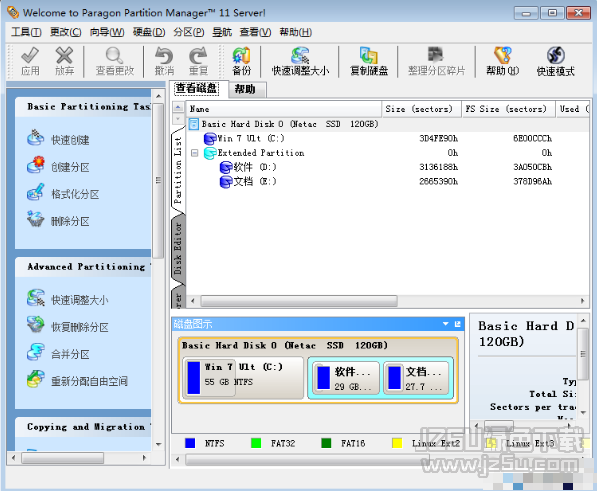Choose 删除分区 (Delete partition) task

tap(58, 220)
